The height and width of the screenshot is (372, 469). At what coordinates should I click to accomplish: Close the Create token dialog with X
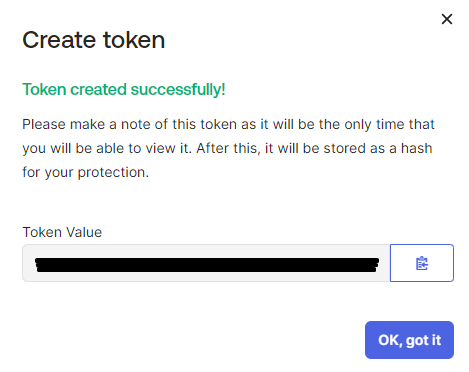click(447, 19)
